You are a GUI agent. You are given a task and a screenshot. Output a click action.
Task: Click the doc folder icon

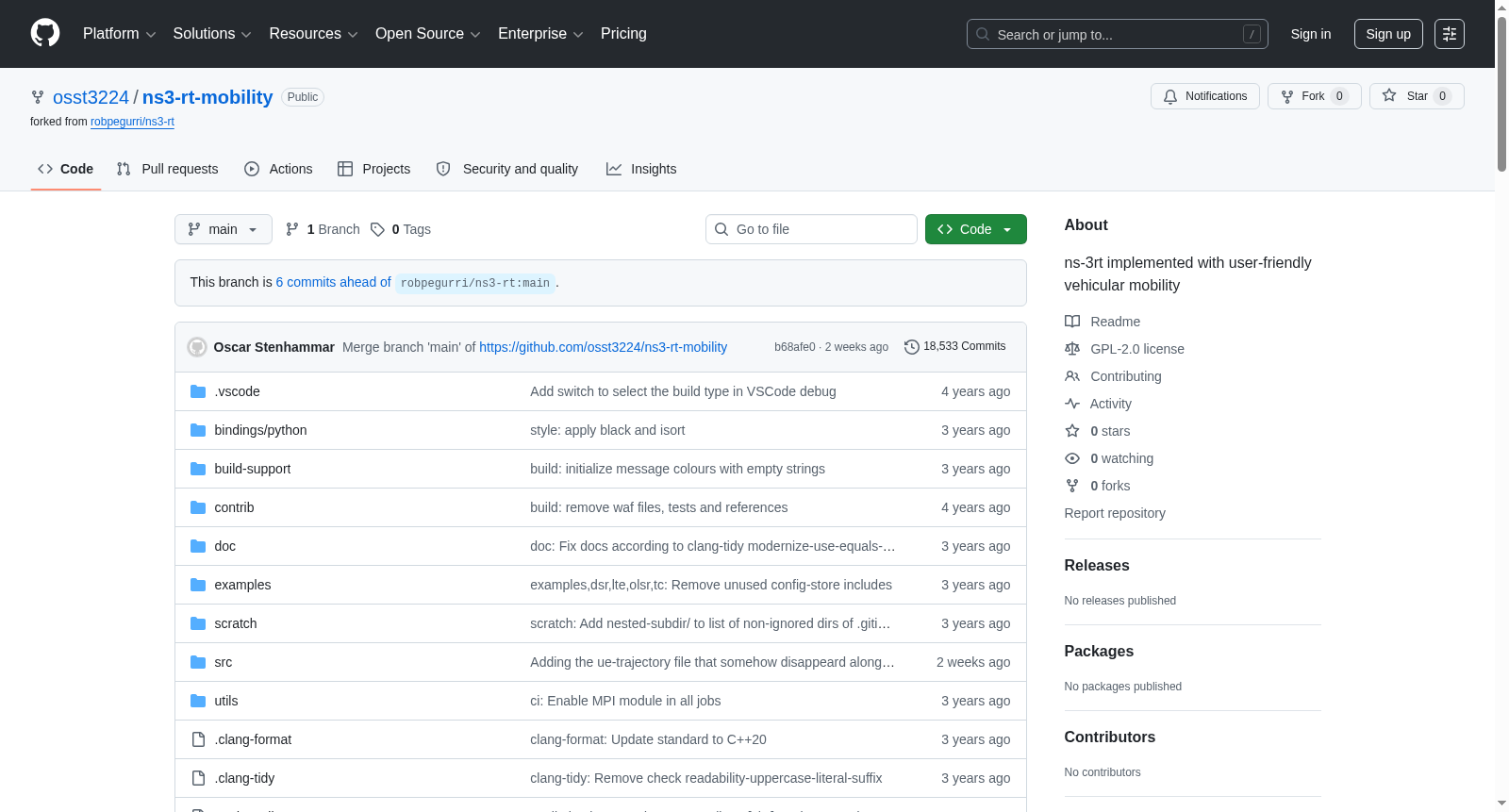click(x=198, y=546)
